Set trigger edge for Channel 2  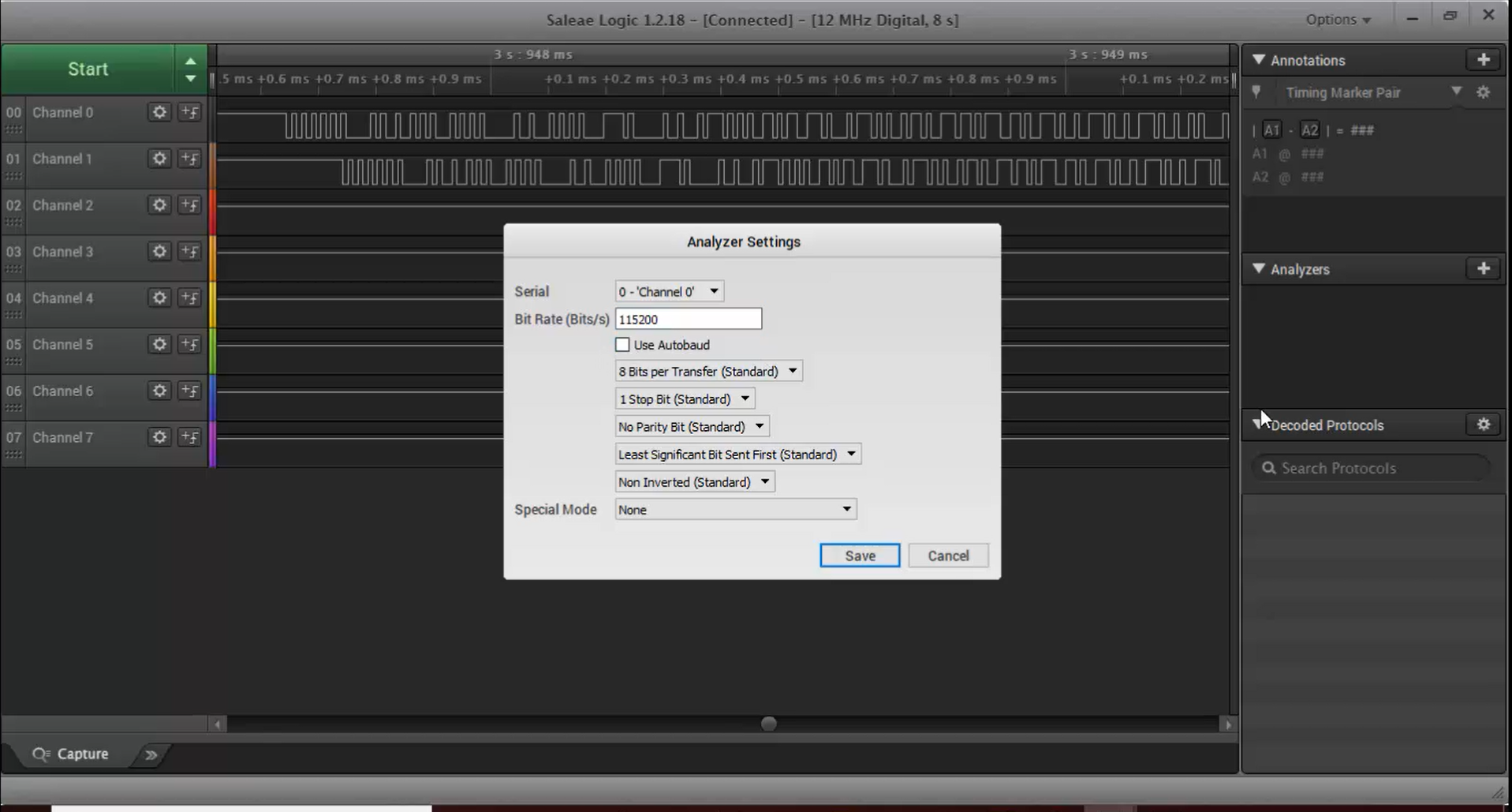pyautogui.click(x=189, y=205)
